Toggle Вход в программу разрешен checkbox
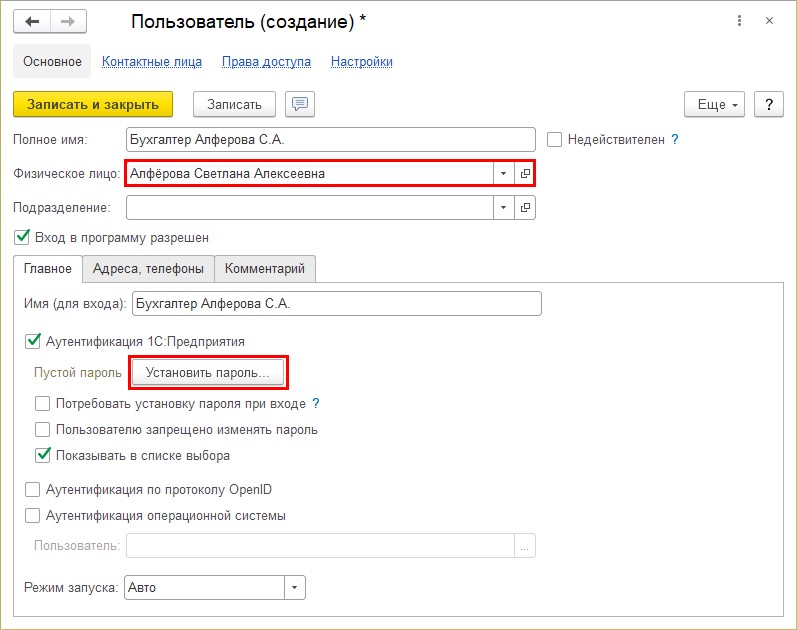This screenshot has width=797, height=630. pyautogui.click(x=22, y=237)
